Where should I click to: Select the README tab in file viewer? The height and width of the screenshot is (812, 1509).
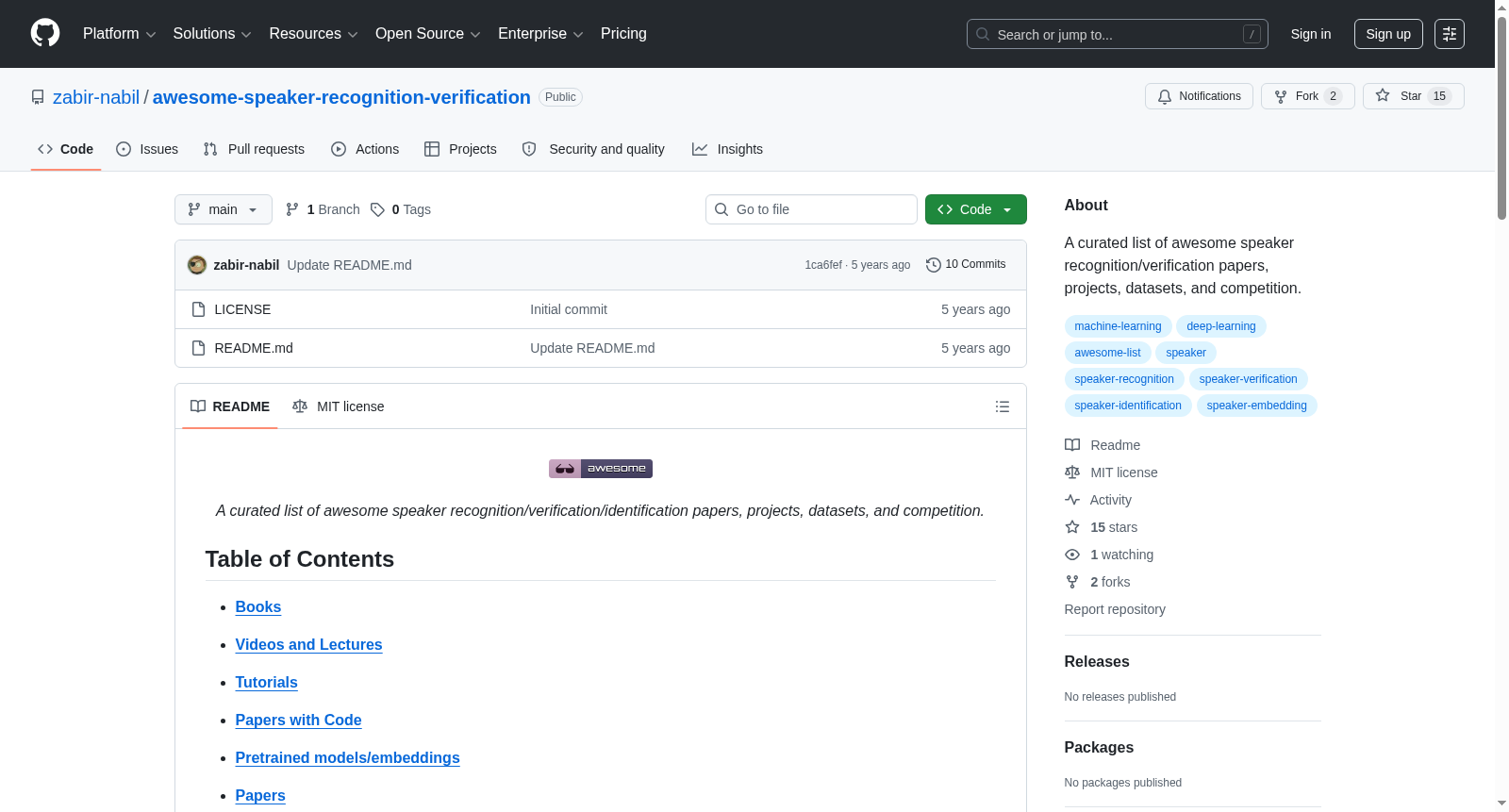point(230,406)
